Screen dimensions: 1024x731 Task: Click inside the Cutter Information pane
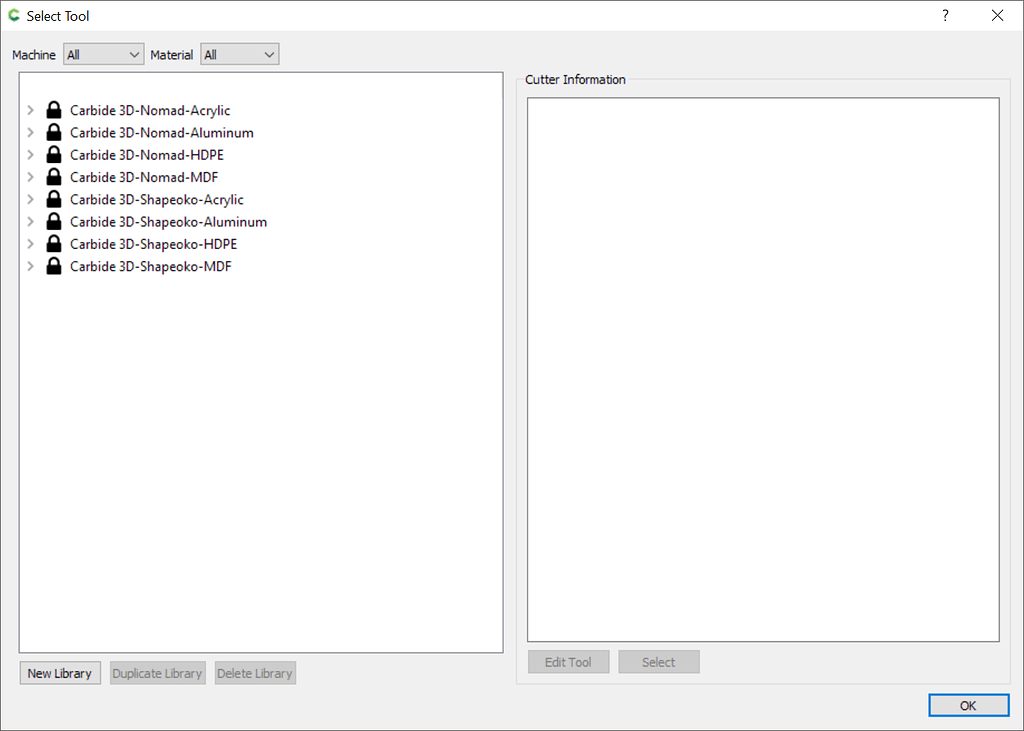763,369
